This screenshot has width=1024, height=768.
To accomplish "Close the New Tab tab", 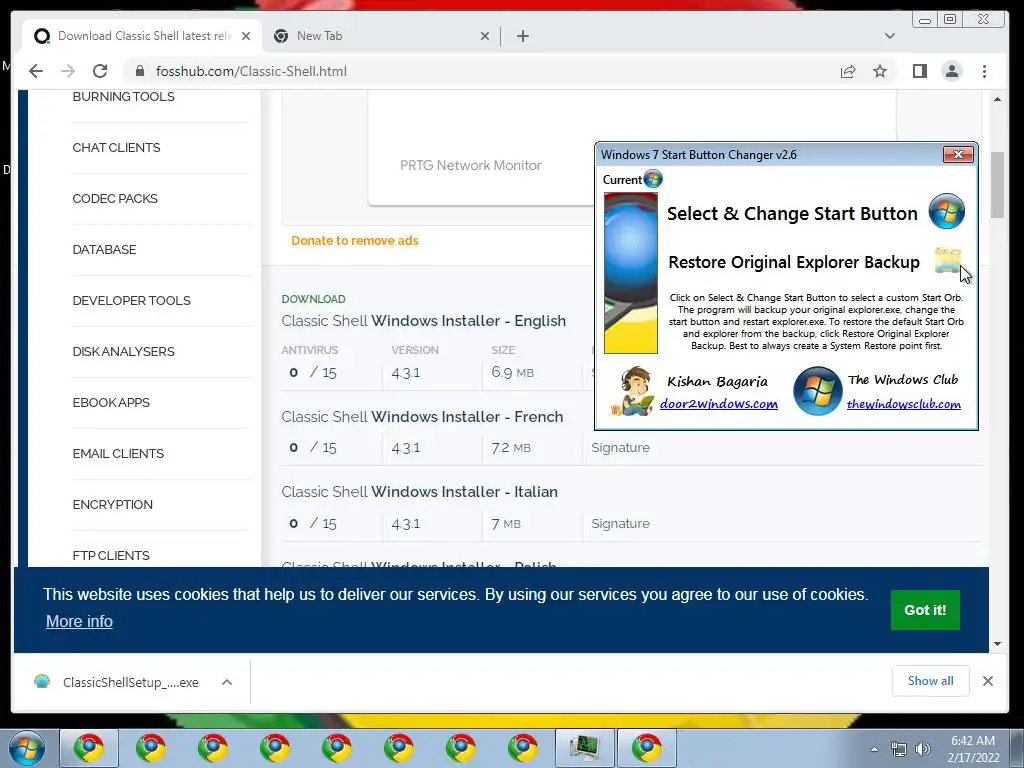I will pos(485,36).
